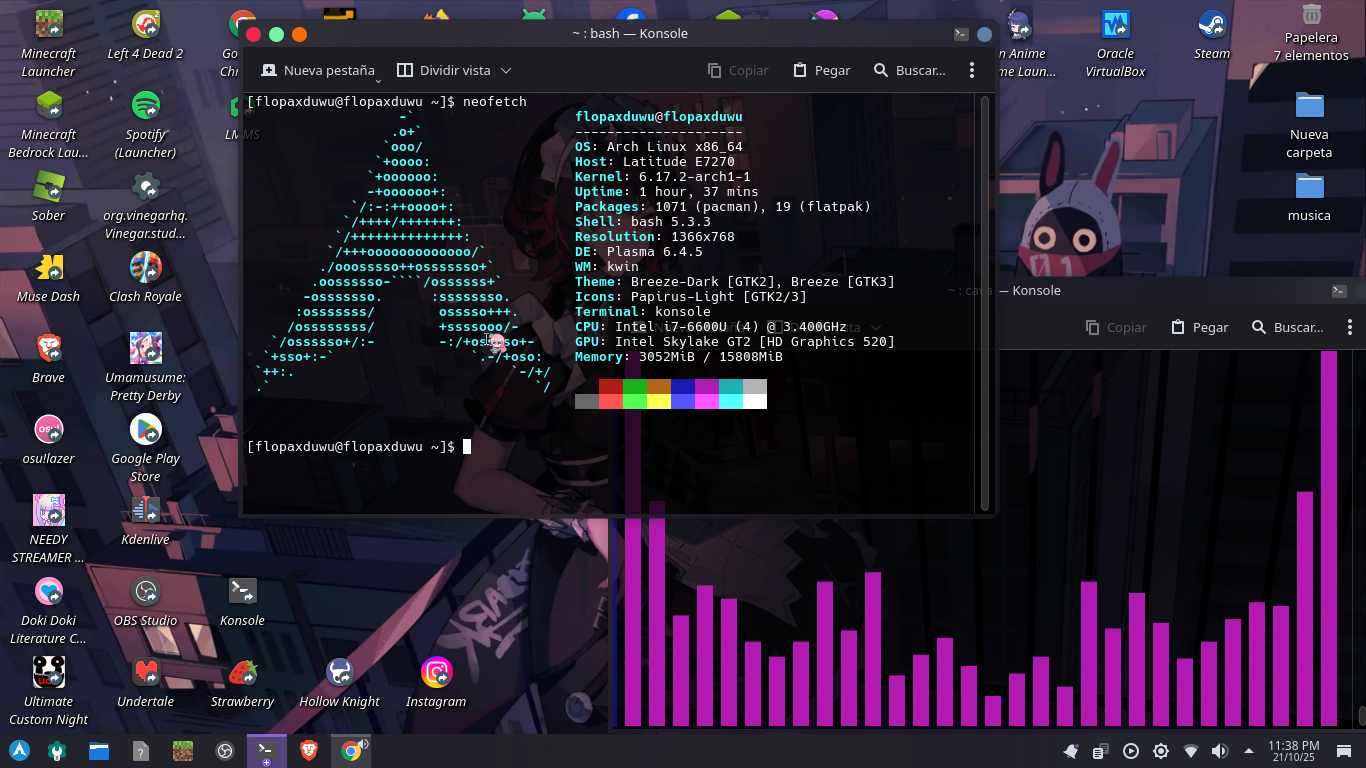Click Buscar... in the cava Konsole toolbar
The image size is (1366, 768).
pos(1287,328)
